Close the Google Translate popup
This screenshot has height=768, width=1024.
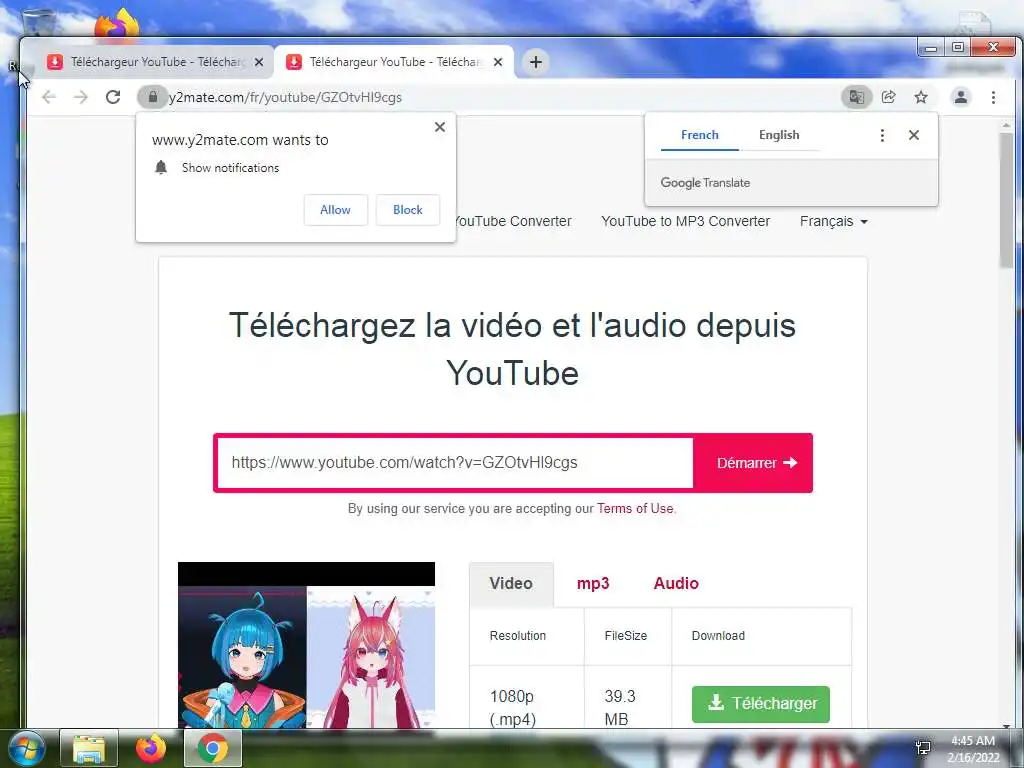pyautogui.click(x=914, y=135)
